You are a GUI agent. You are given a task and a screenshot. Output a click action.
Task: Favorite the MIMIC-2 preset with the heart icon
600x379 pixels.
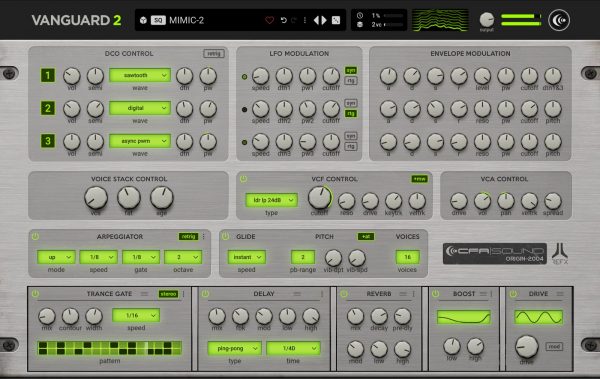(269, 20)
